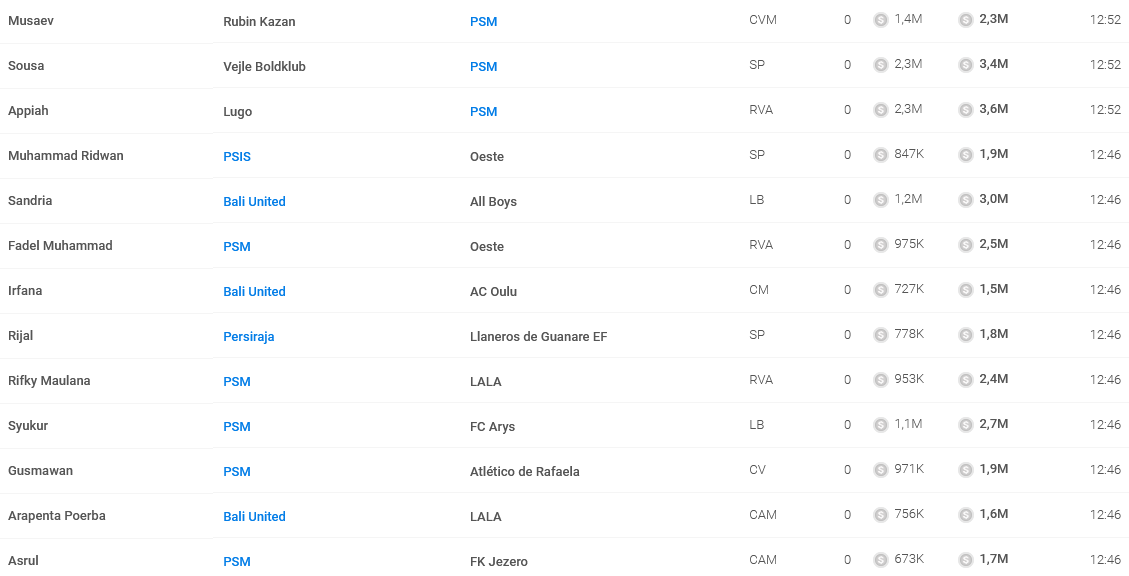This screenshot has width=1129, height=576.
Task: Click the coin icon beside 847K for Muhammad Ridwan
Action: coord(880,155)
